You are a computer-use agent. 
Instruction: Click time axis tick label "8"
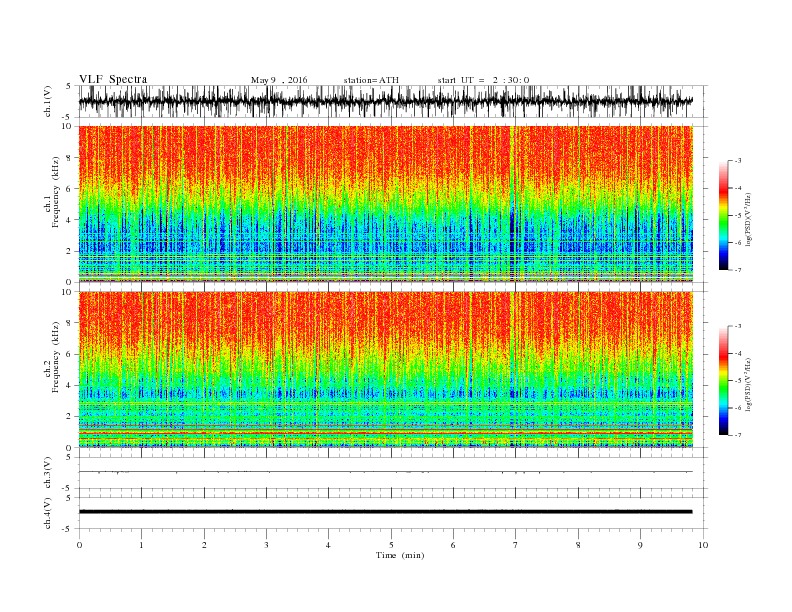(578, 545)
